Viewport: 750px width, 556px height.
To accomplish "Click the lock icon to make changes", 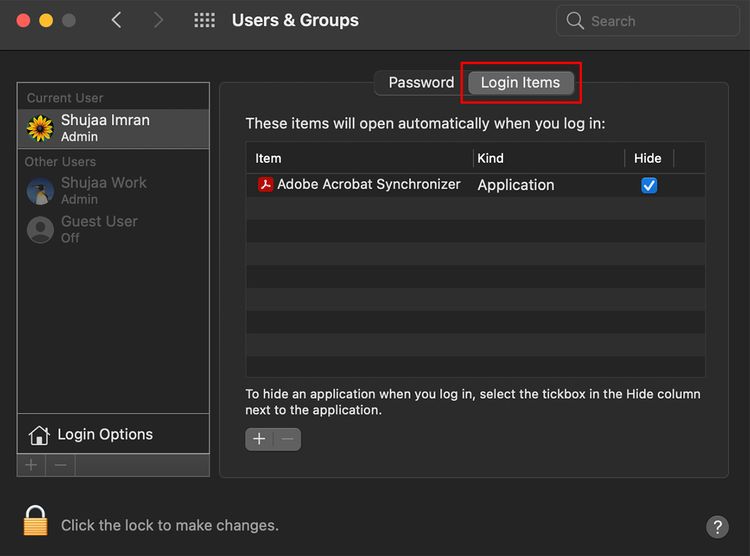I will tap(36, 523).
